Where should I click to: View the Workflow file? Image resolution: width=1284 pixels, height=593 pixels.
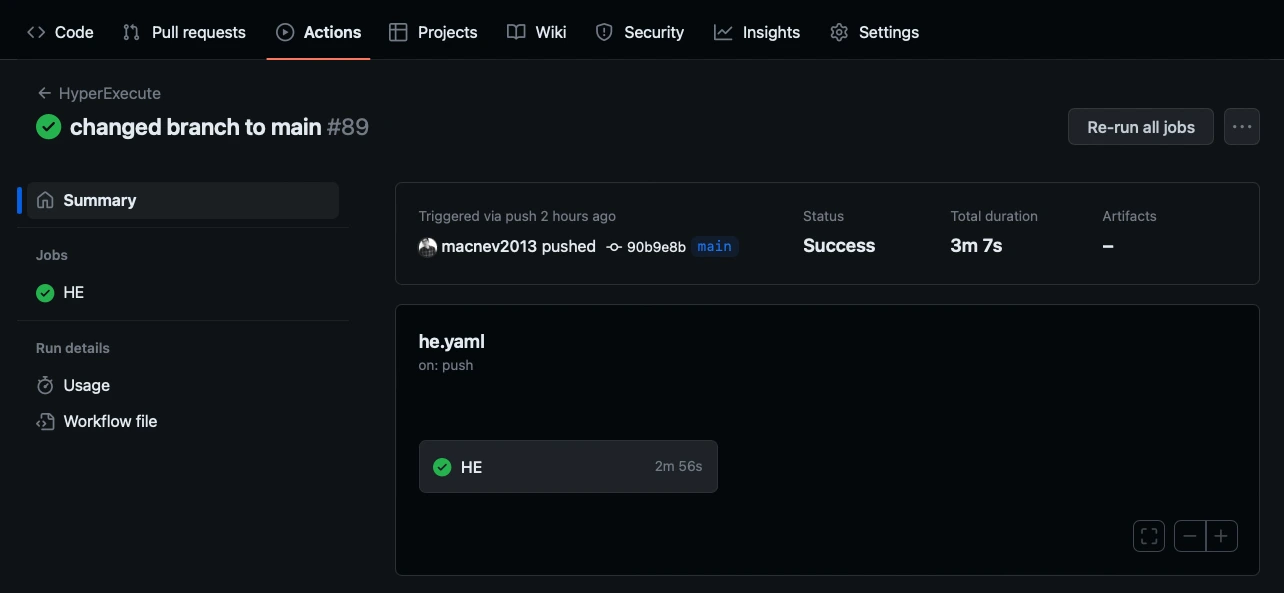pyautogui.click(x=110, y=421)
